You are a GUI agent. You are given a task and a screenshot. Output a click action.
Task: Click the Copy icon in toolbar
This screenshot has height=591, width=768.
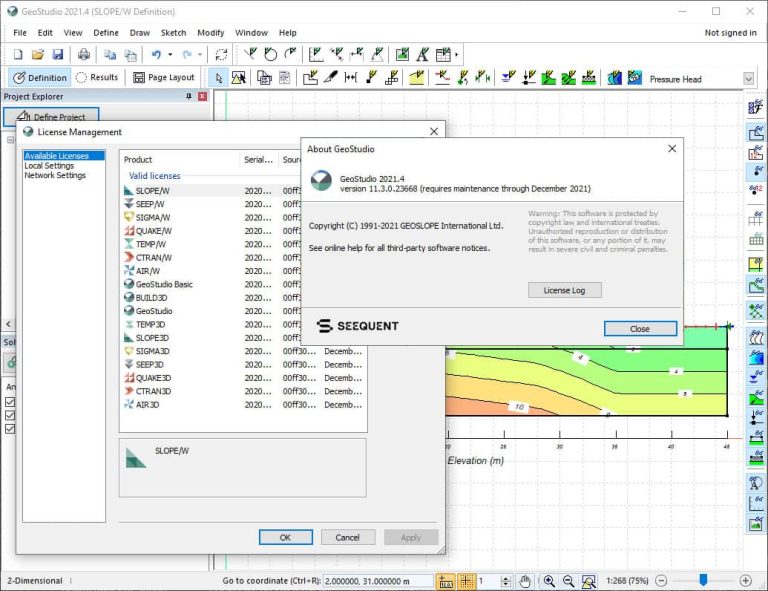pyautogui.click(x=110, y=54)
